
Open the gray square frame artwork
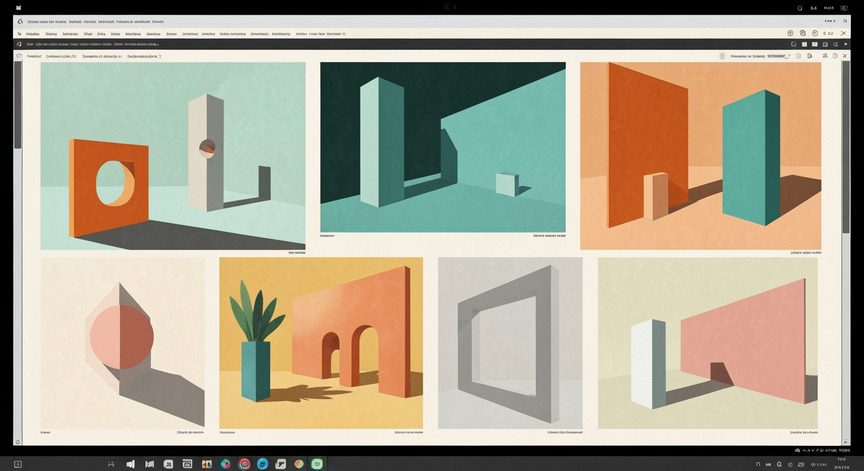click(510, 343)
